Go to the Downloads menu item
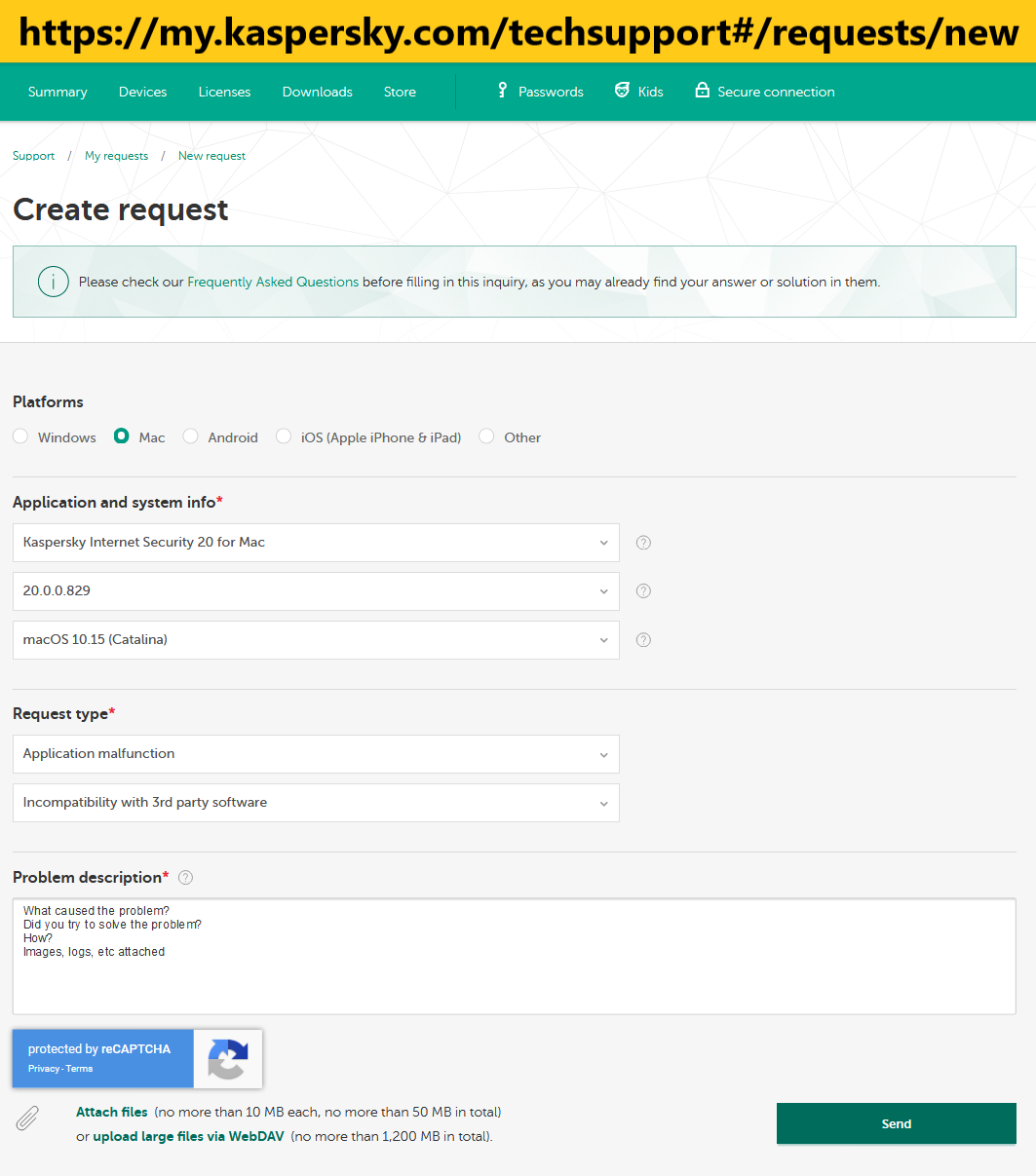The width and height of the screenshot is (1036, 1176). [318, 92]
